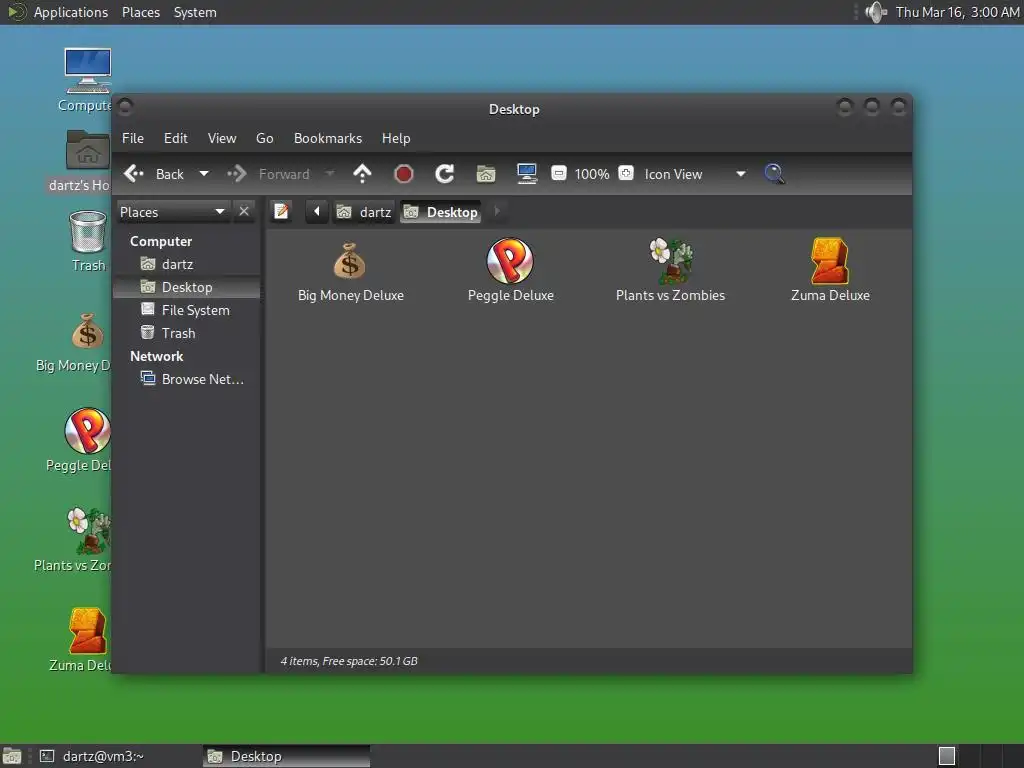This screenshot has height=768, width=1024.
Task: Open the Help menu
Action: pyautogui.click(x=396, y=138)
